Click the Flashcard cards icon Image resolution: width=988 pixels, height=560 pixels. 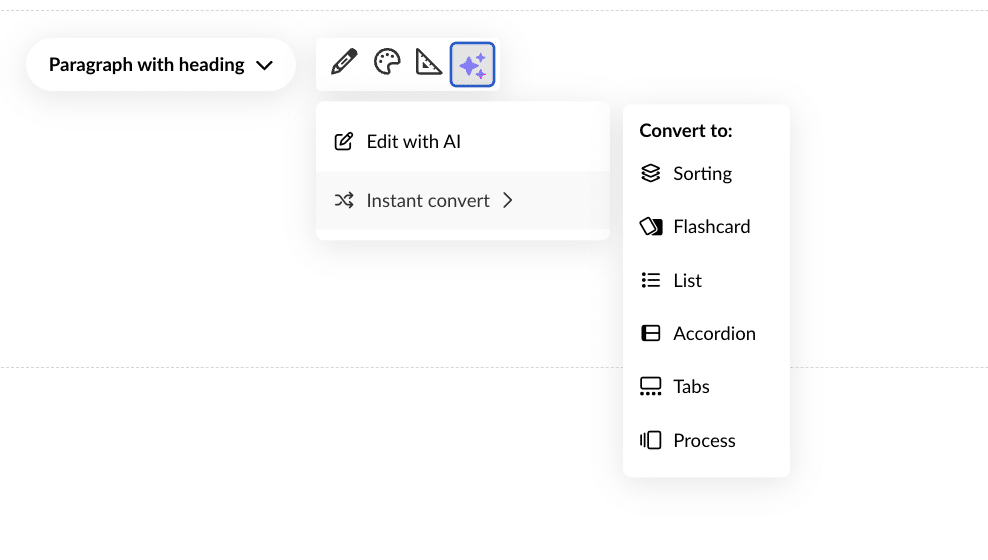click(x=651, y=227)
